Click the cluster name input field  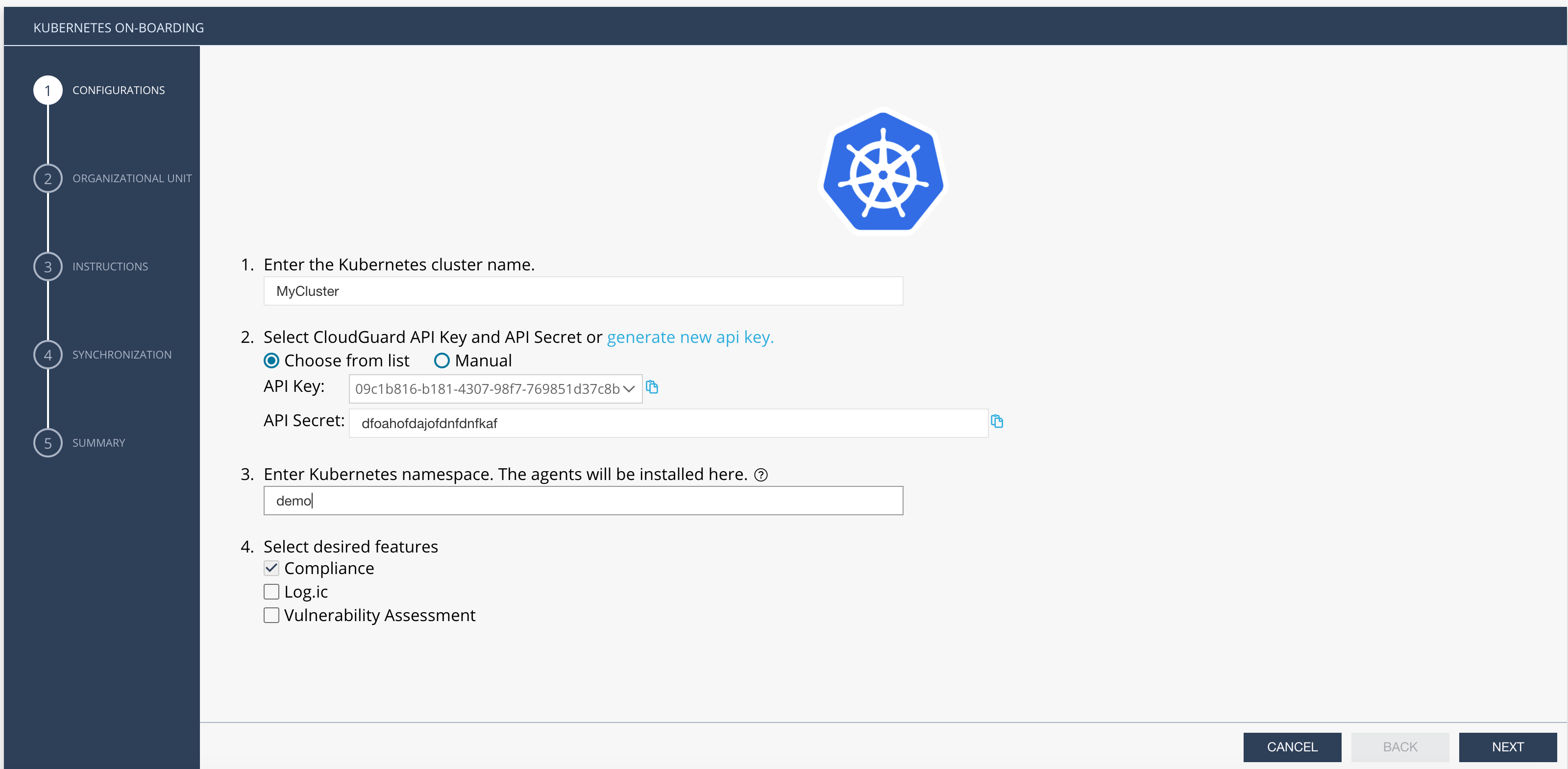click(x=583, y=291)
